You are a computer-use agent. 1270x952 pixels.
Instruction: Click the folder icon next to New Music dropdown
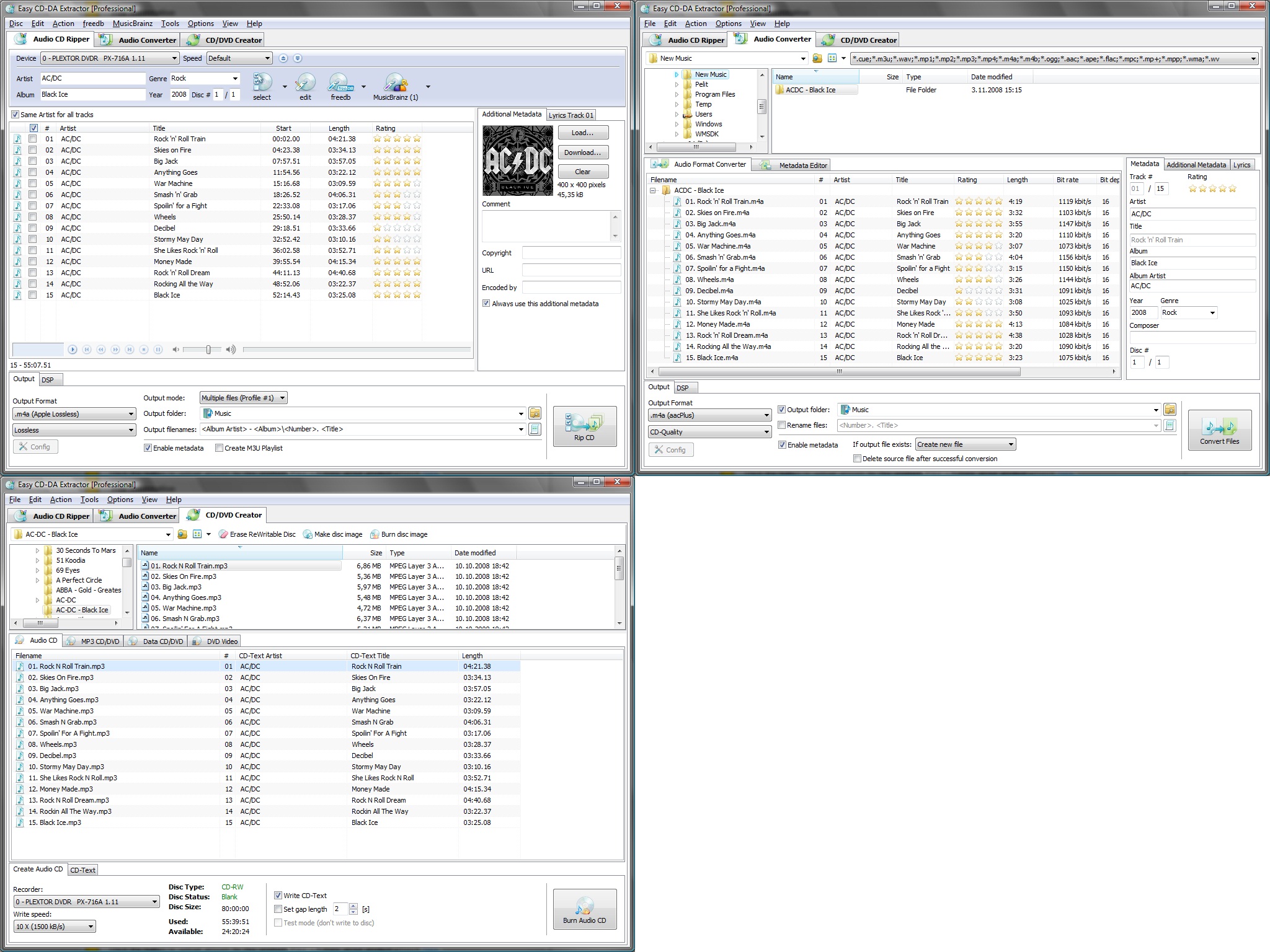817,58
